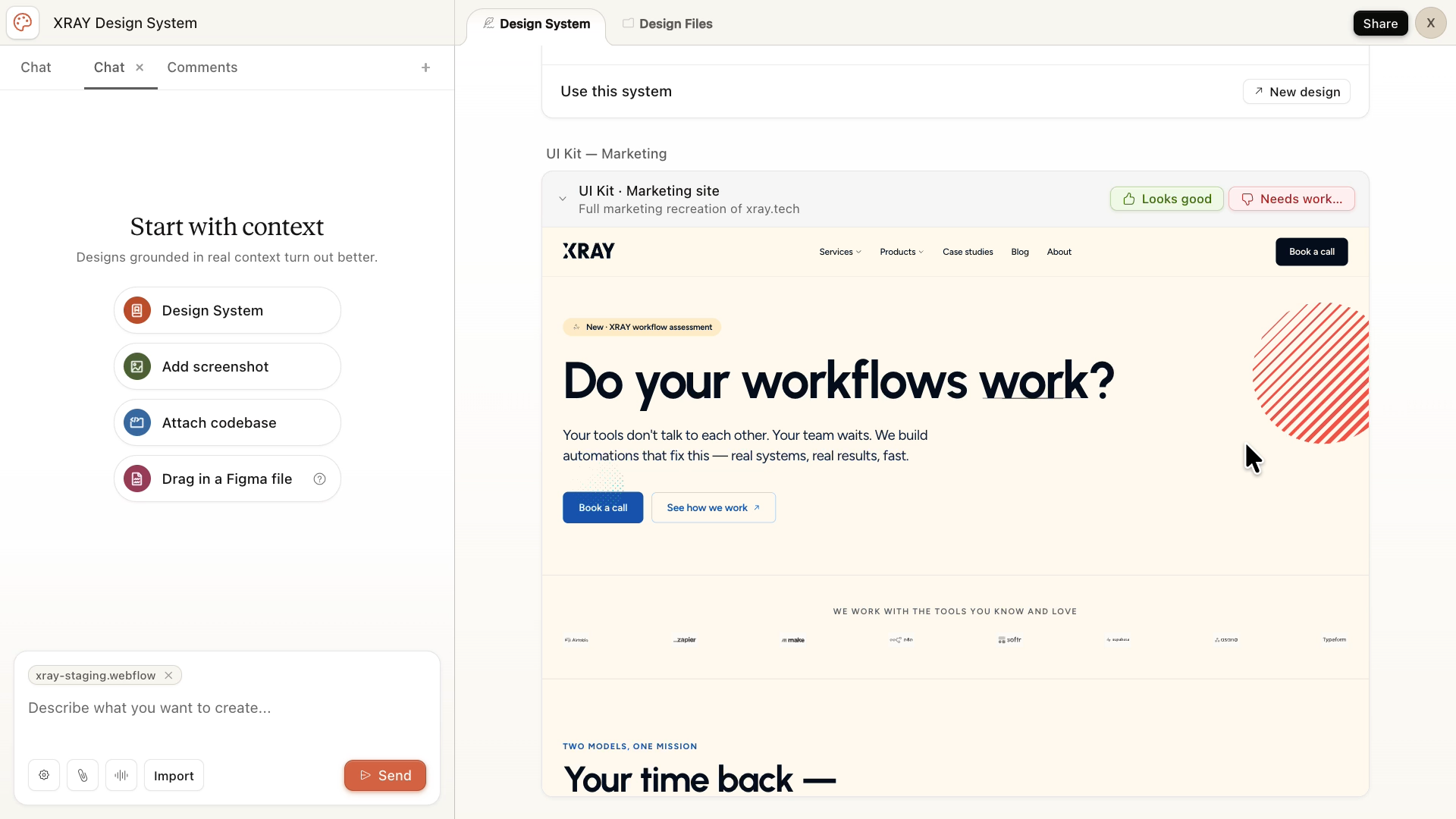The image size is (1456, 819).
Task: Open the settings gear in the chat composer
Action: (43, 774)
